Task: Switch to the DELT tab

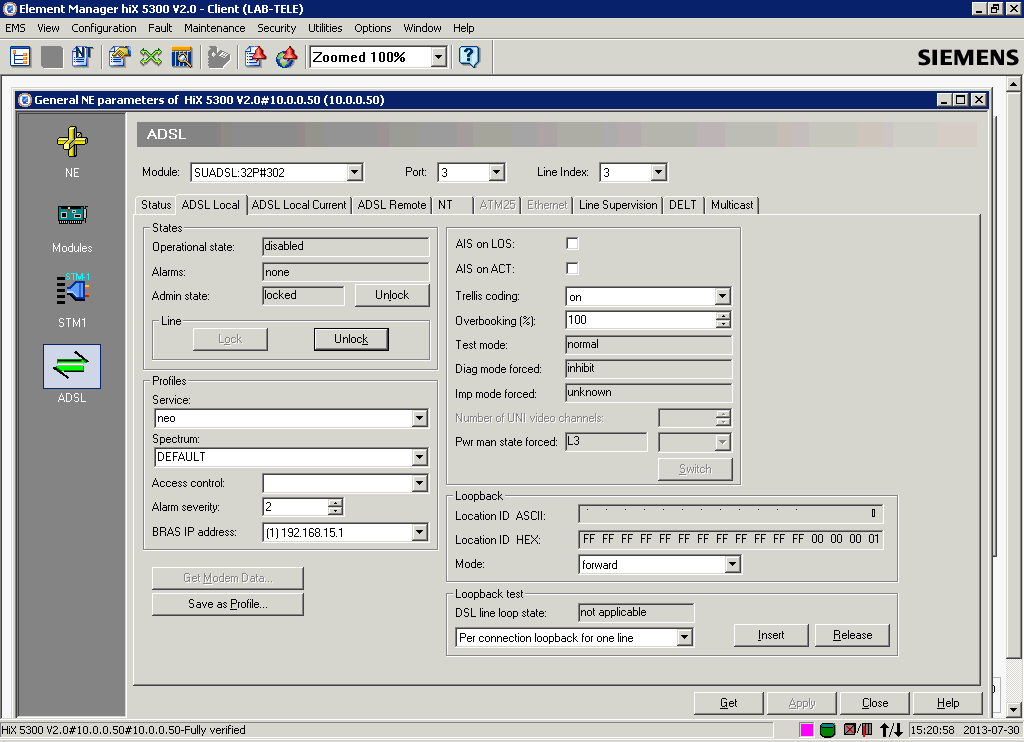Action: coord(683,205)
